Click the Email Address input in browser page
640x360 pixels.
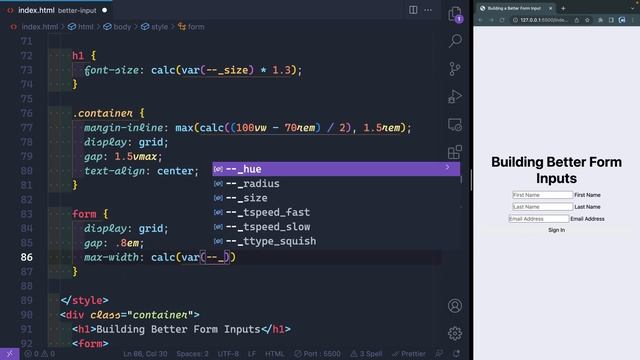(x=538, y=219)
